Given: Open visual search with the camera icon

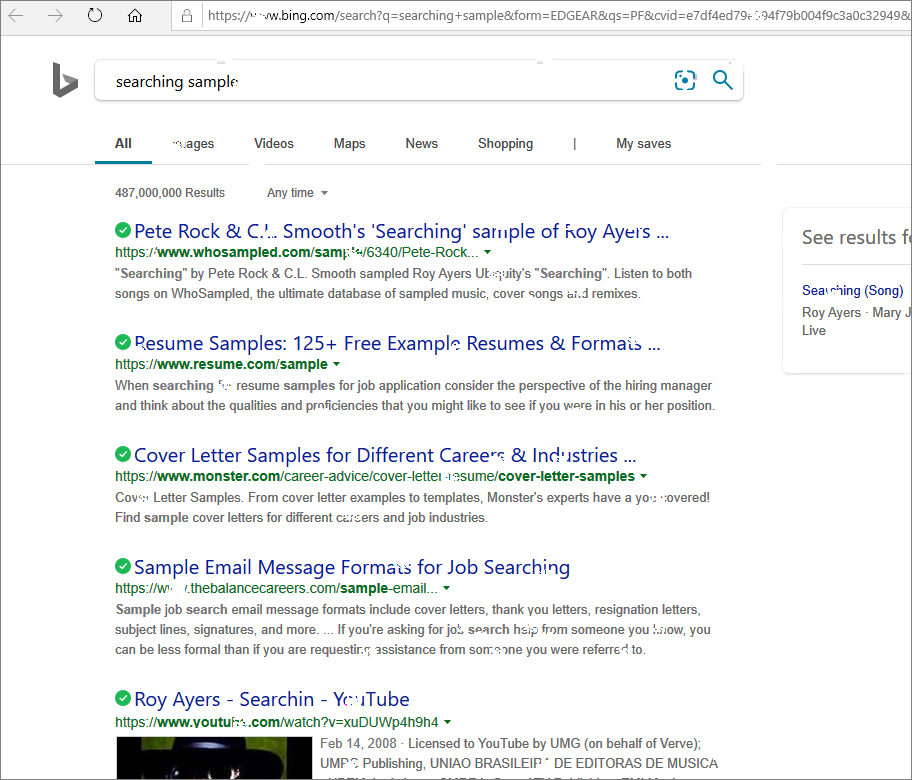Looking at the screenshot, I should click(x=685, y=81).
